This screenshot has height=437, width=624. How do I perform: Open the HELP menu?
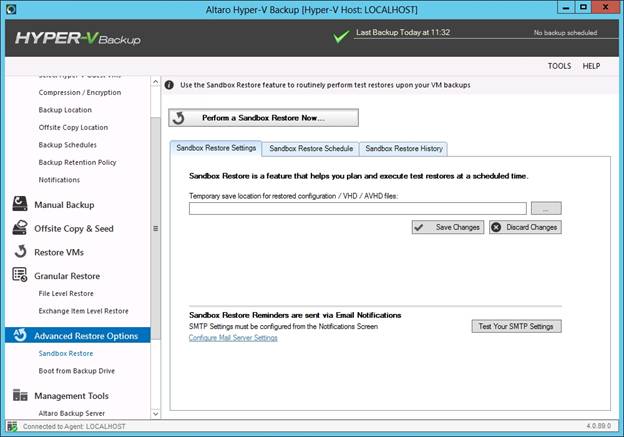tap(591, 66)
